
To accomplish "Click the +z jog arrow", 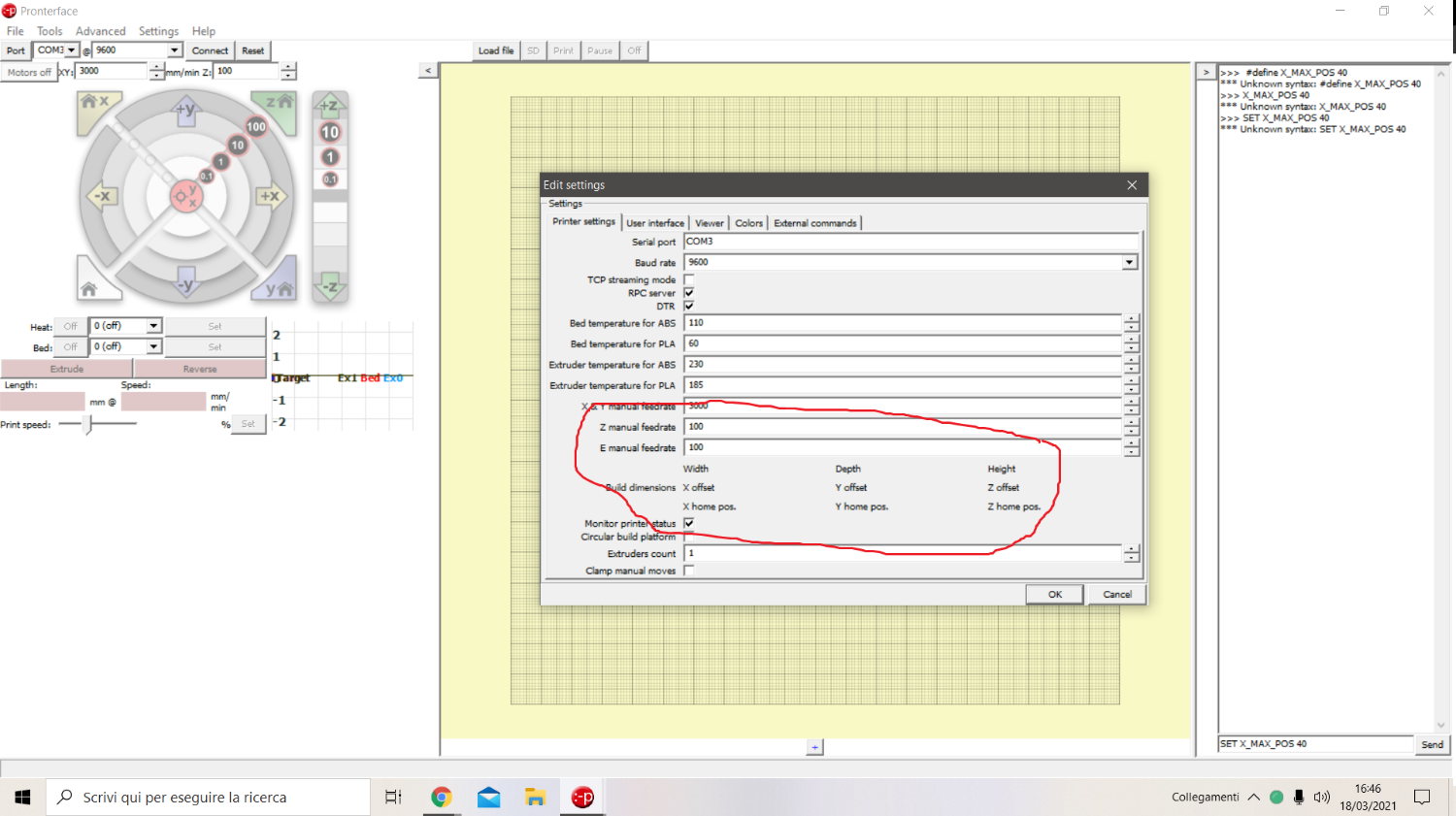I will point(330,105).
